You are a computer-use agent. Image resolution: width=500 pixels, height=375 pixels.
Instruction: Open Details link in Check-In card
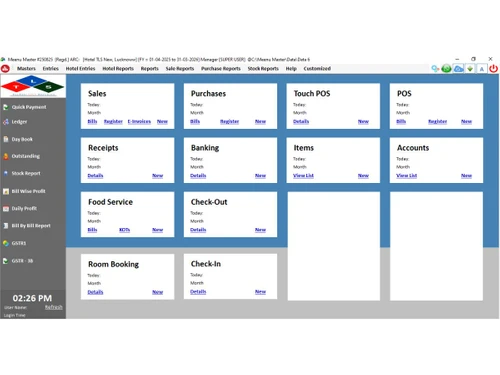point(198,292)
